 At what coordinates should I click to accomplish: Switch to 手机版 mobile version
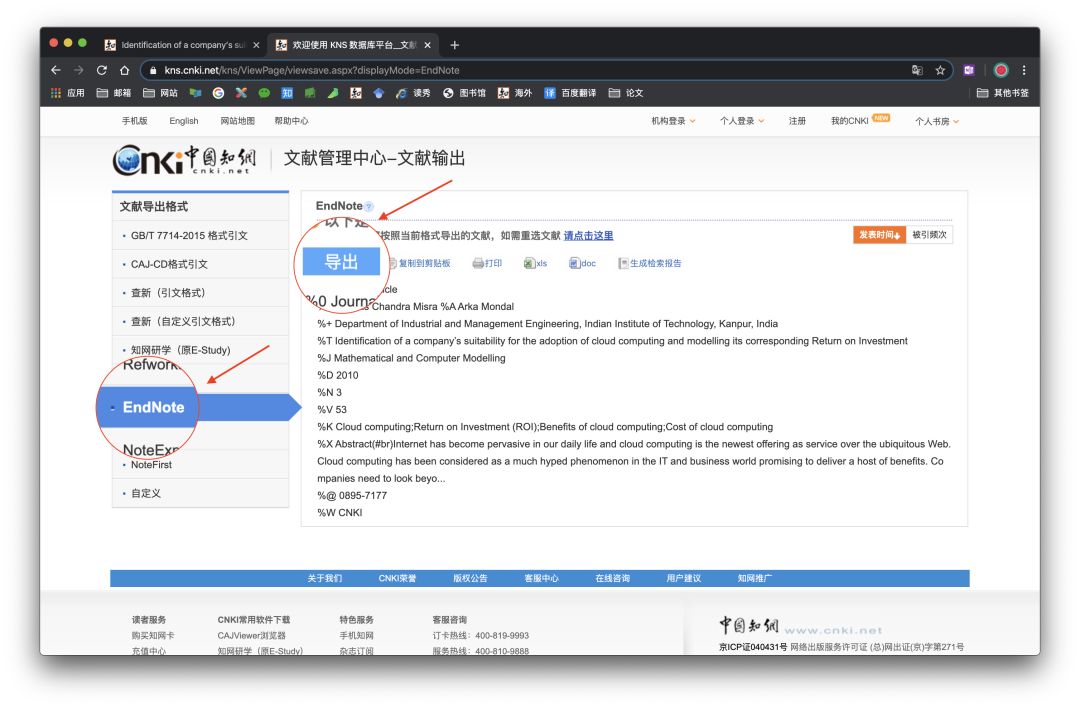click(x=134, y=121)
